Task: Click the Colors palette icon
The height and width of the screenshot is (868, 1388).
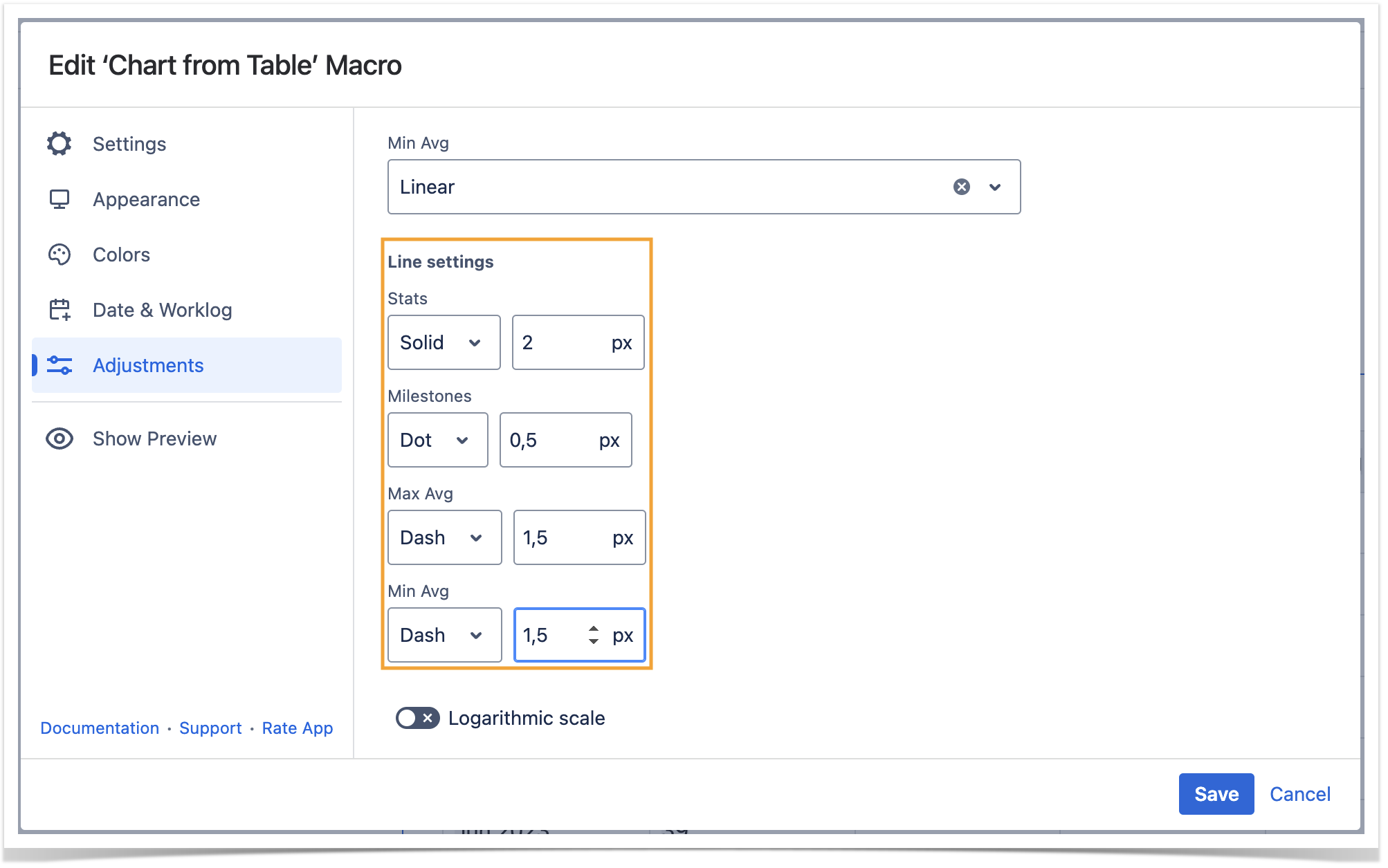Action: (x=60, y=255)
